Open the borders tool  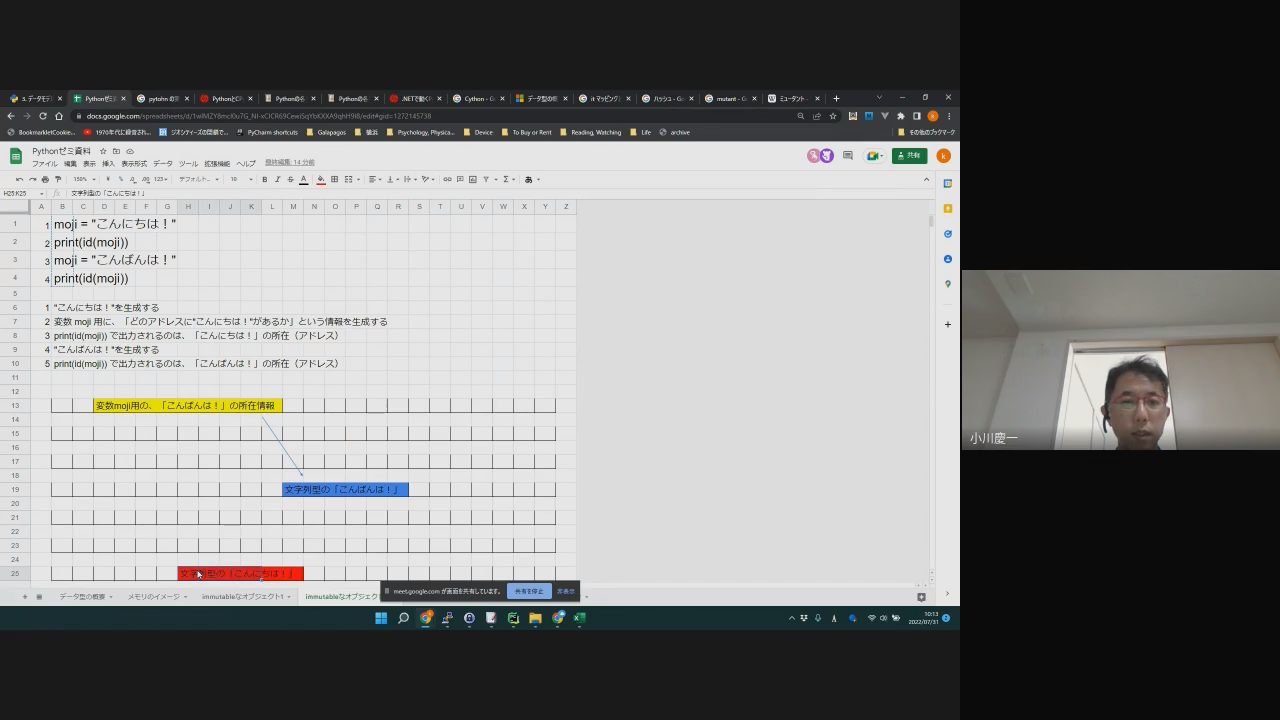(x=334, y=180)
